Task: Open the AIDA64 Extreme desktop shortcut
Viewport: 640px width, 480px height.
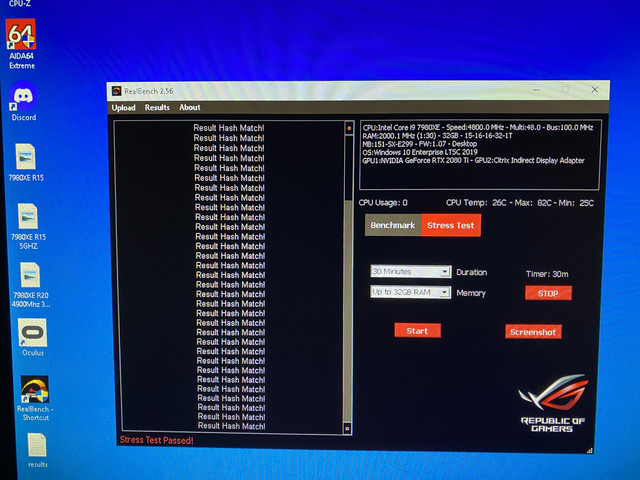Action: pyautogui.click(x=21, y=44)
